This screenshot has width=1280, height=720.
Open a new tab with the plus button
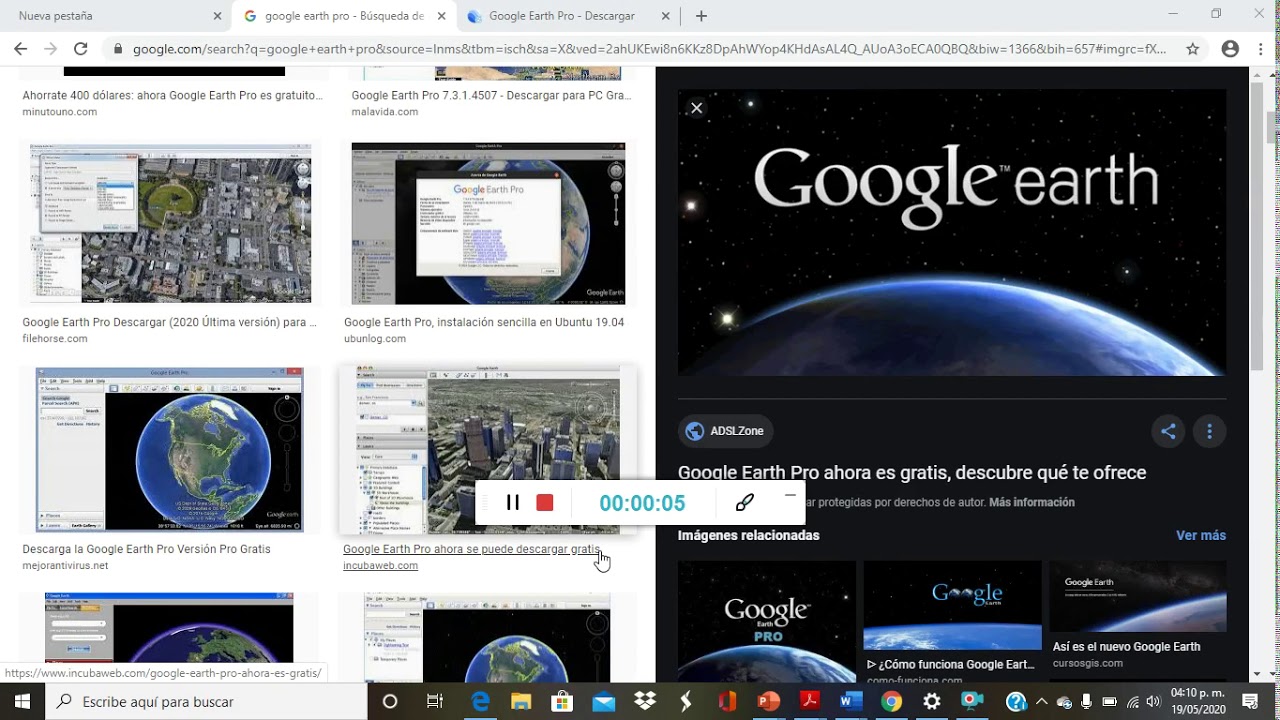click(x=701, y=16)
